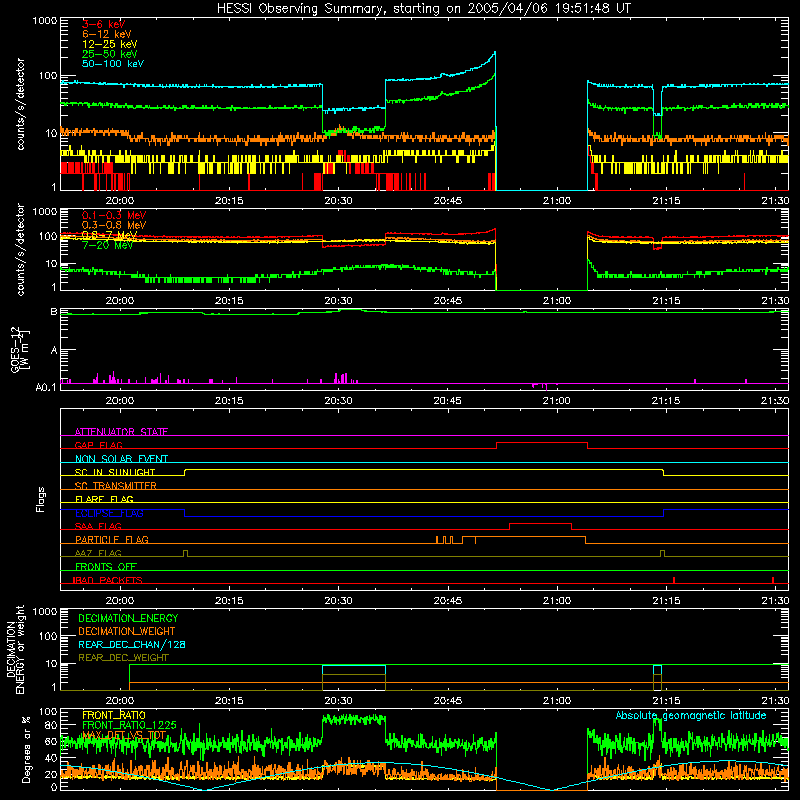Viewport: 800px width, 800px height.
Task: Pick the FLARE_FLAG label
Action: 104,499
